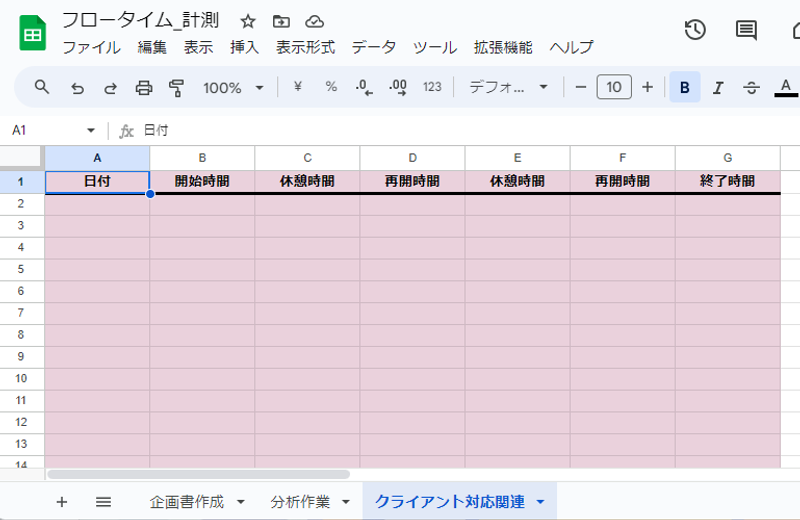Screen dimensions: 800x520
Task: Open 企画書作成 tab dropdown arrow
Action: click(x=241, y=502)
